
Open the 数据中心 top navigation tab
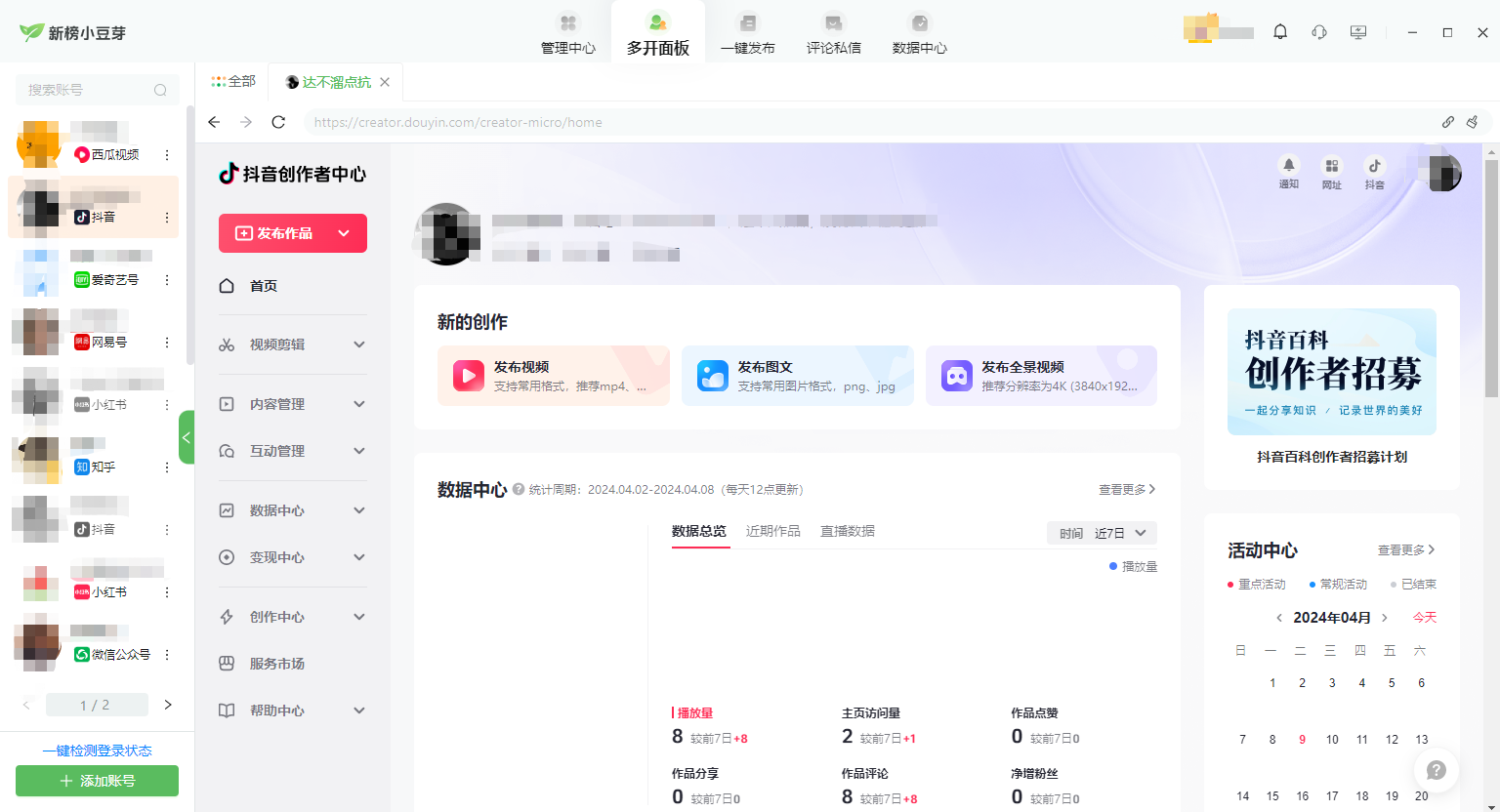click(919, 33)
